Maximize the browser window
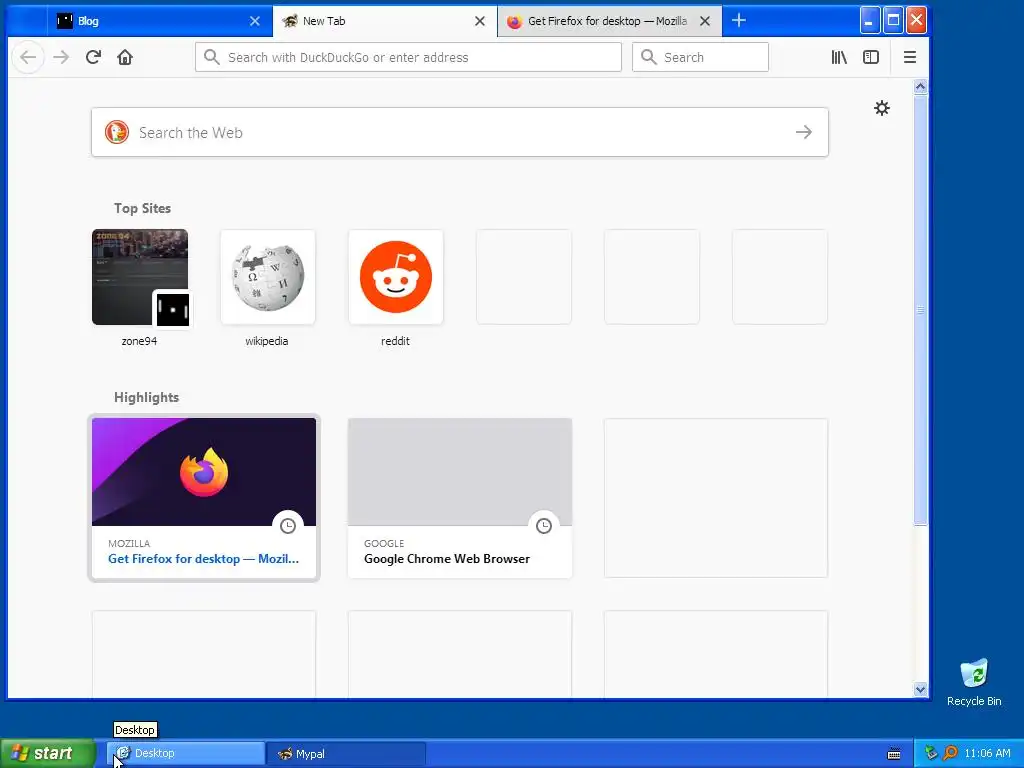 (893, 20)
